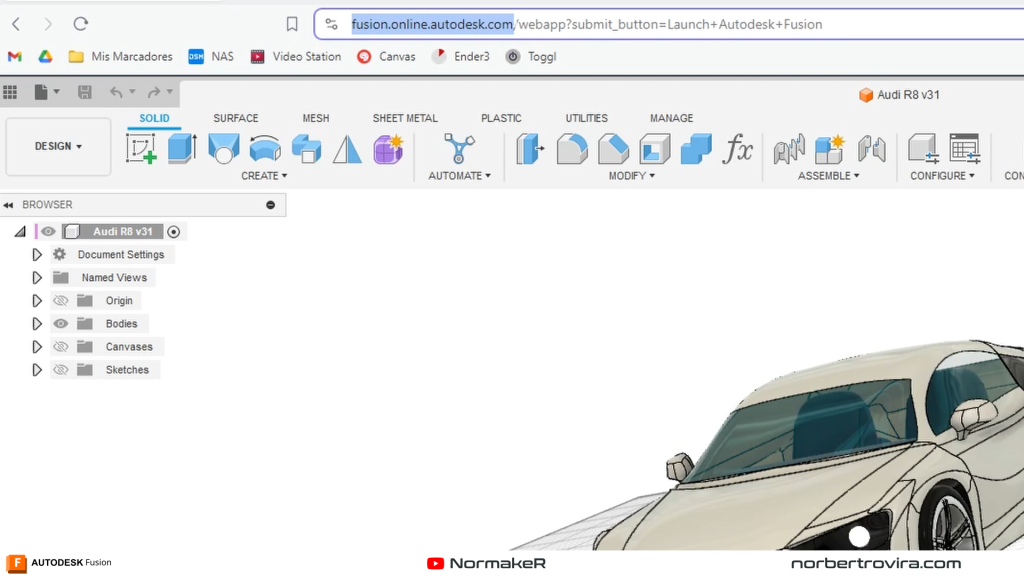Click the Revolve tool icon
Screen dimensions: 1024x576
(x=223, y=149)
